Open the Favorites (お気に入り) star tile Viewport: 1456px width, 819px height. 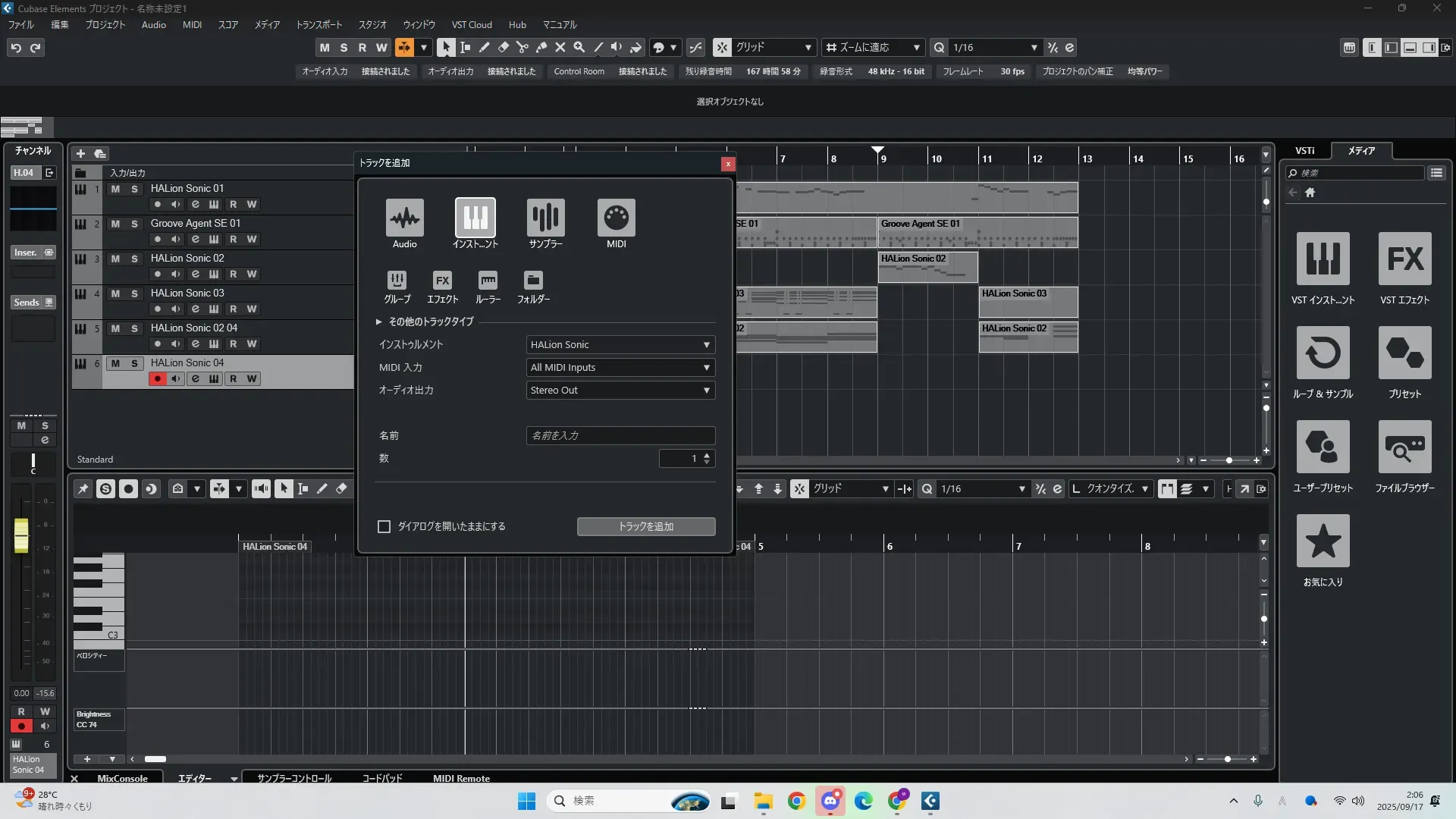[x=1323, y=541]
